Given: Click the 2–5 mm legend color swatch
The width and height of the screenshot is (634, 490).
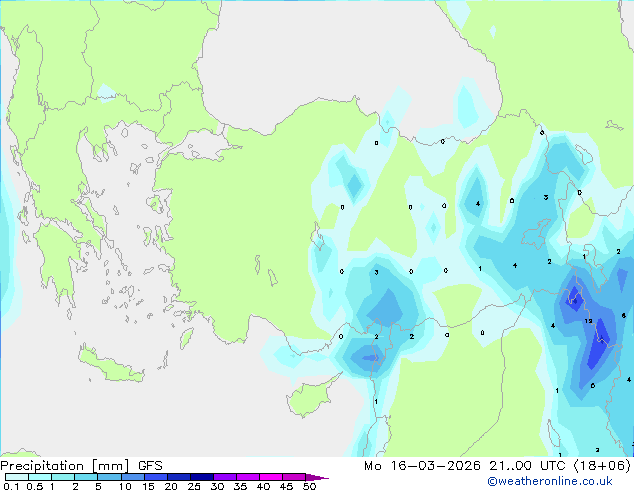Looking at the screenshot, I should pos(86,477).
